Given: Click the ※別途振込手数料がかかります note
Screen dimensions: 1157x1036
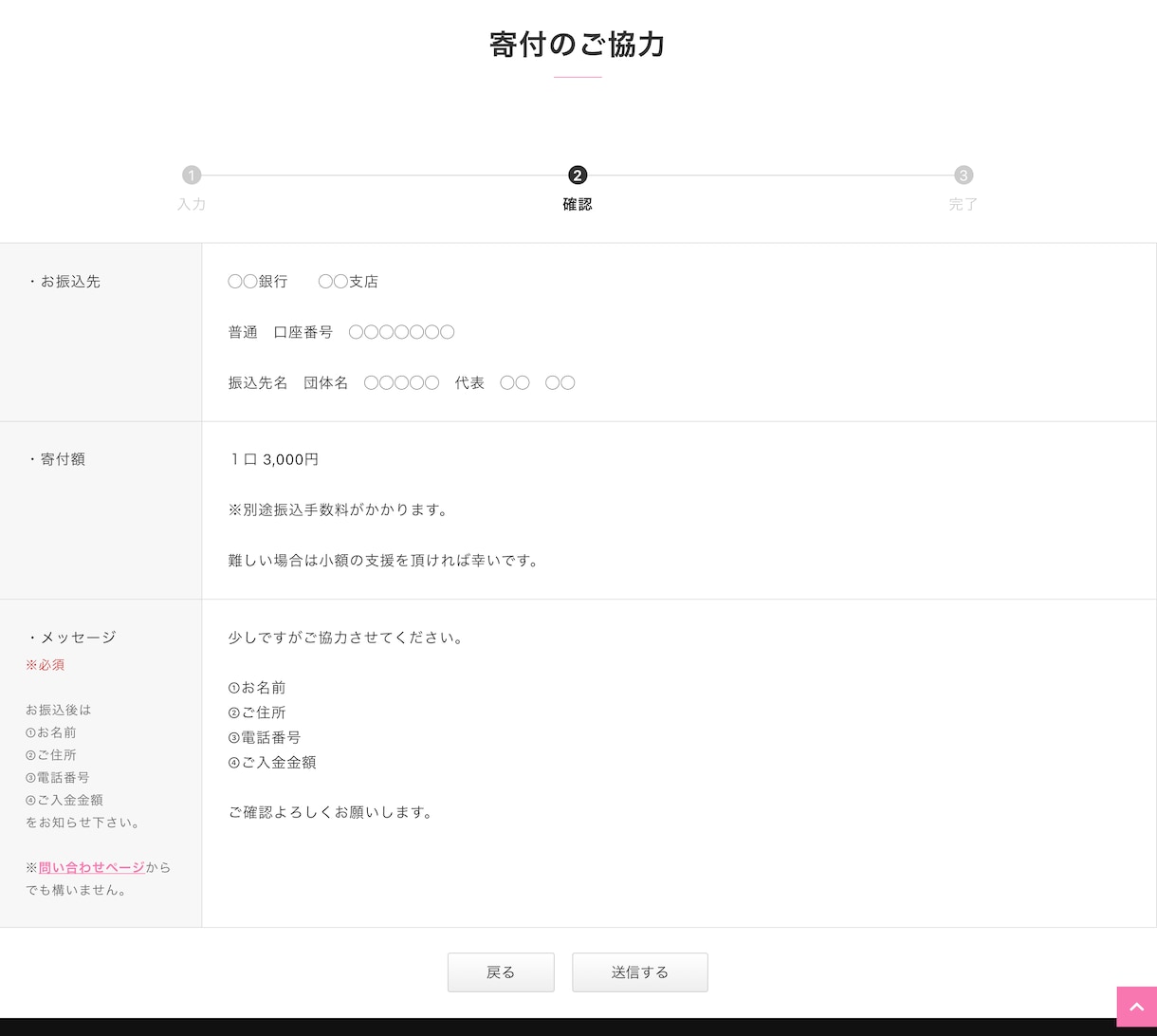Looking at the screenshot, I should pos(338,509).
